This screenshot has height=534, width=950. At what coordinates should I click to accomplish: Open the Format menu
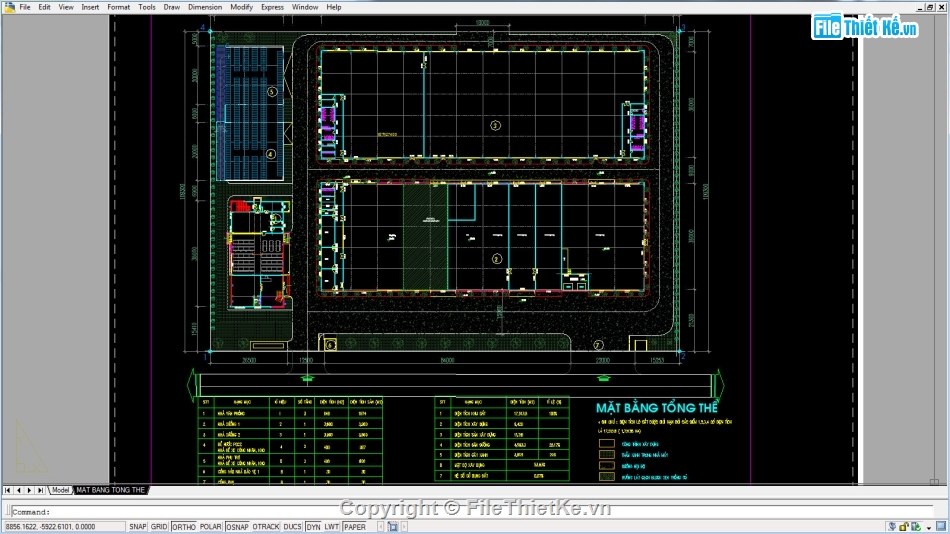click(118, 7)
